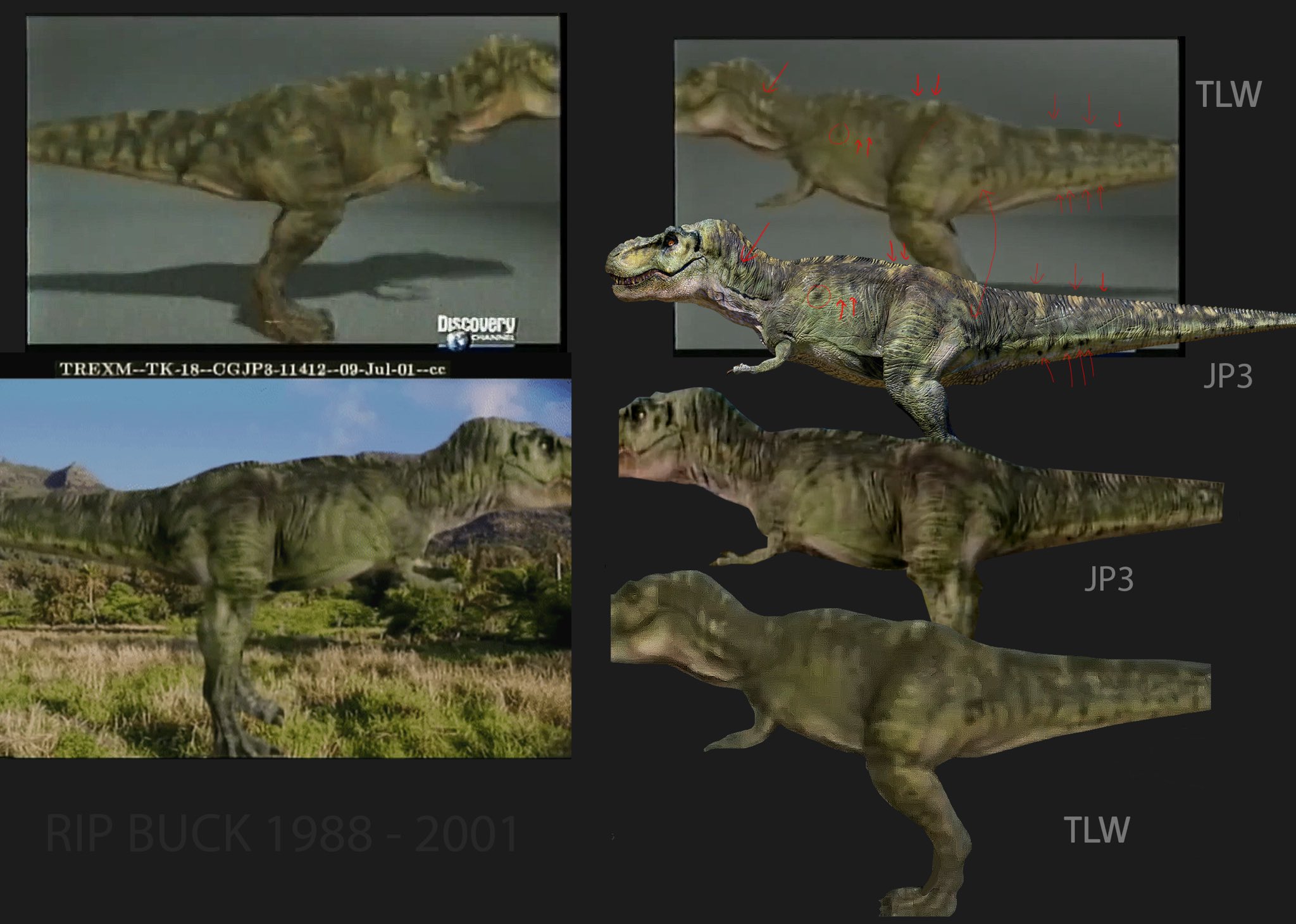This screenshot has height=924, width=1296.
Task: Select the top-left Discovery Channel T-rex frame
Action: point(294,180)
